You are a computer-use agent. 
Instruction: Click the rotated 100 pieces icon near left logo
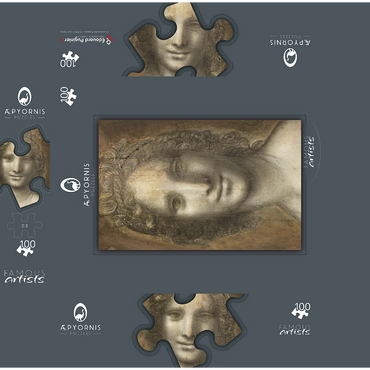68,96
